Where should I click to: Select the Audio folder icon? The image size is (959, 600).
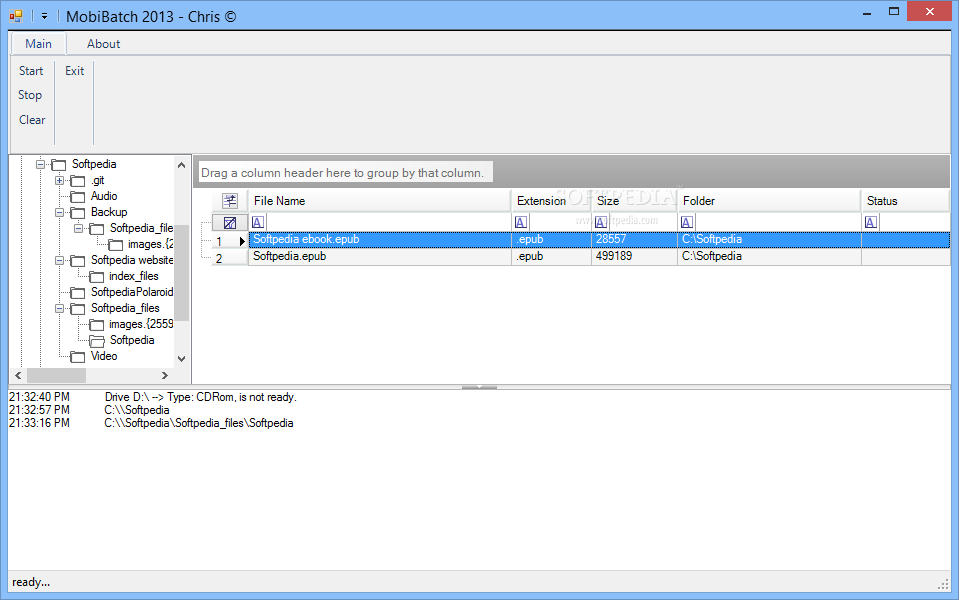tap(78, 197)
